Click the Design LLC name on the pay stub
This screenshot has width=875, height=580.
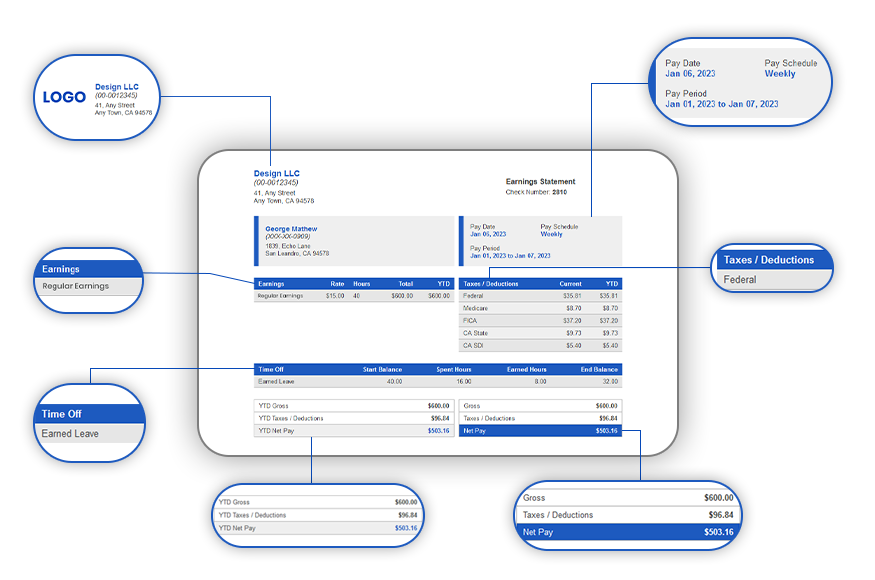click(276, 174)
